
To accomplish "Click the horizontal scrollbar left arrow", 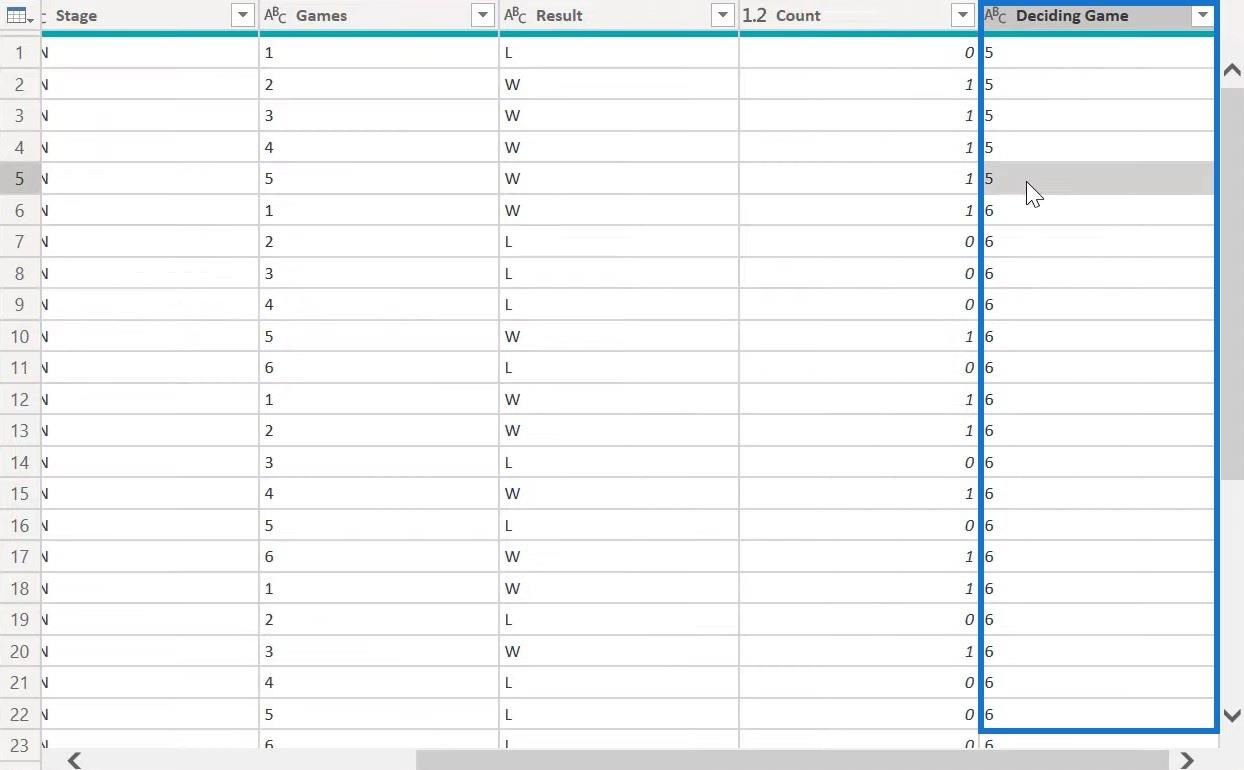I will [74, 761].
